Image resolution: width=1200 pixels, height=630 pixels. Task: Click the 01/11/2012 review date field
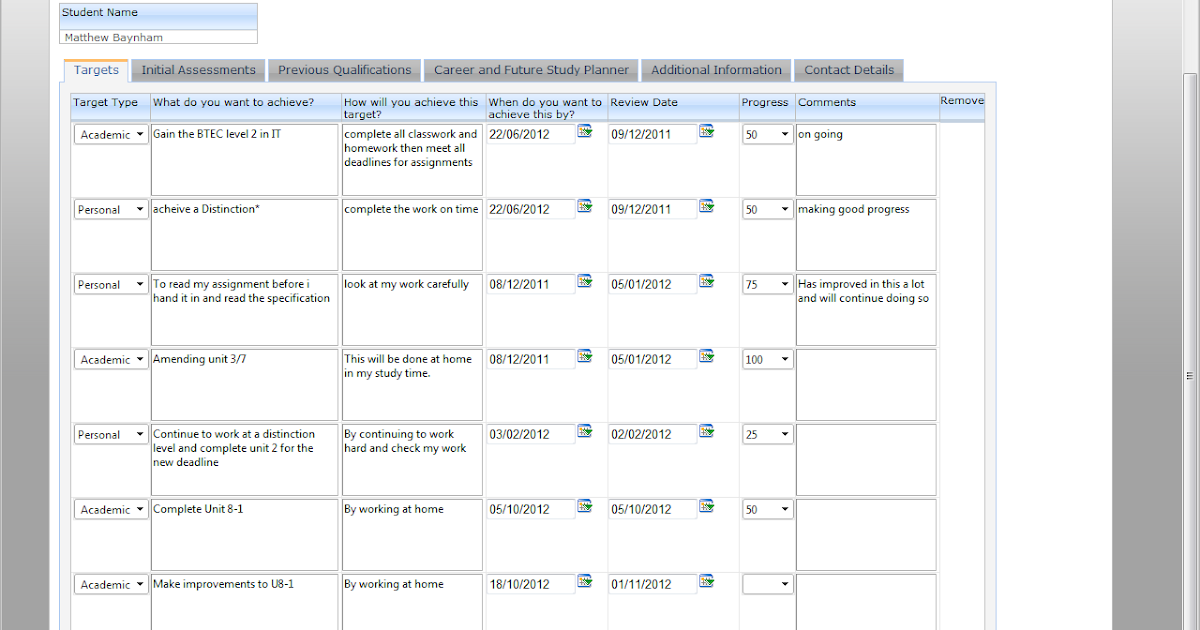pyautogui.click(x=653, y=584)
